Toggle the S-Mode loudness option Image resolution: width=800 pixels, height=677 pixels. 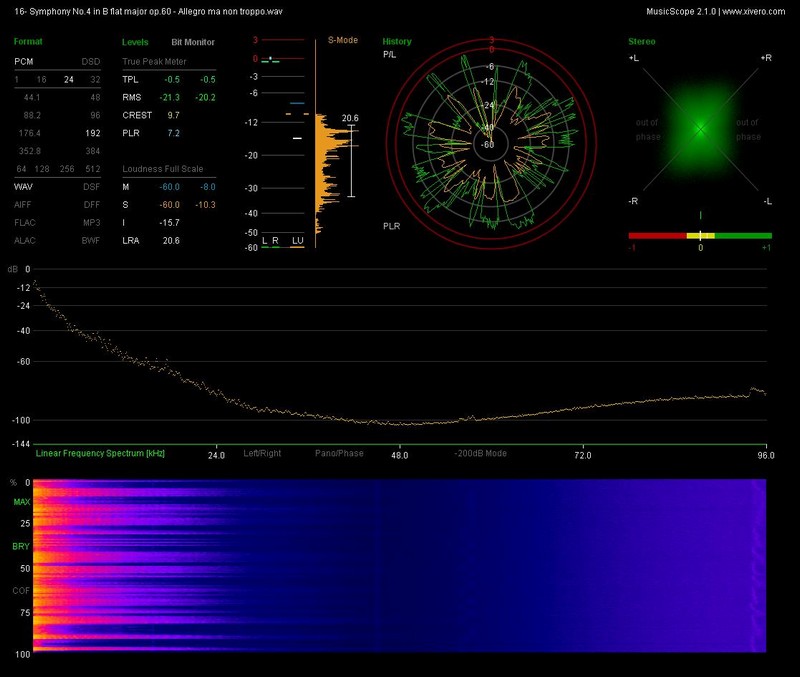coord(343,40)
